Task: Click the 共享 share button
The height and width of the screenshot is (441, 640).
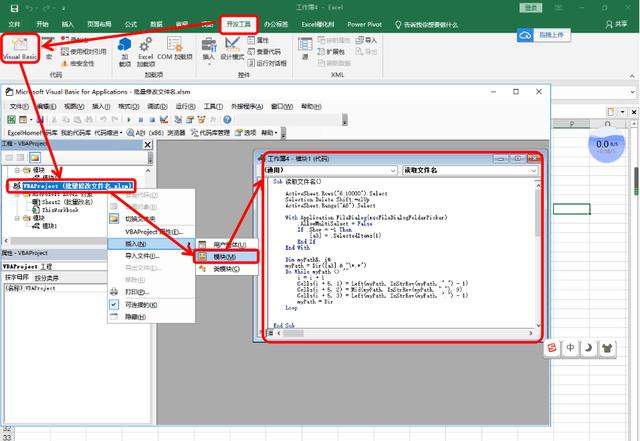Action: (616, 24)
